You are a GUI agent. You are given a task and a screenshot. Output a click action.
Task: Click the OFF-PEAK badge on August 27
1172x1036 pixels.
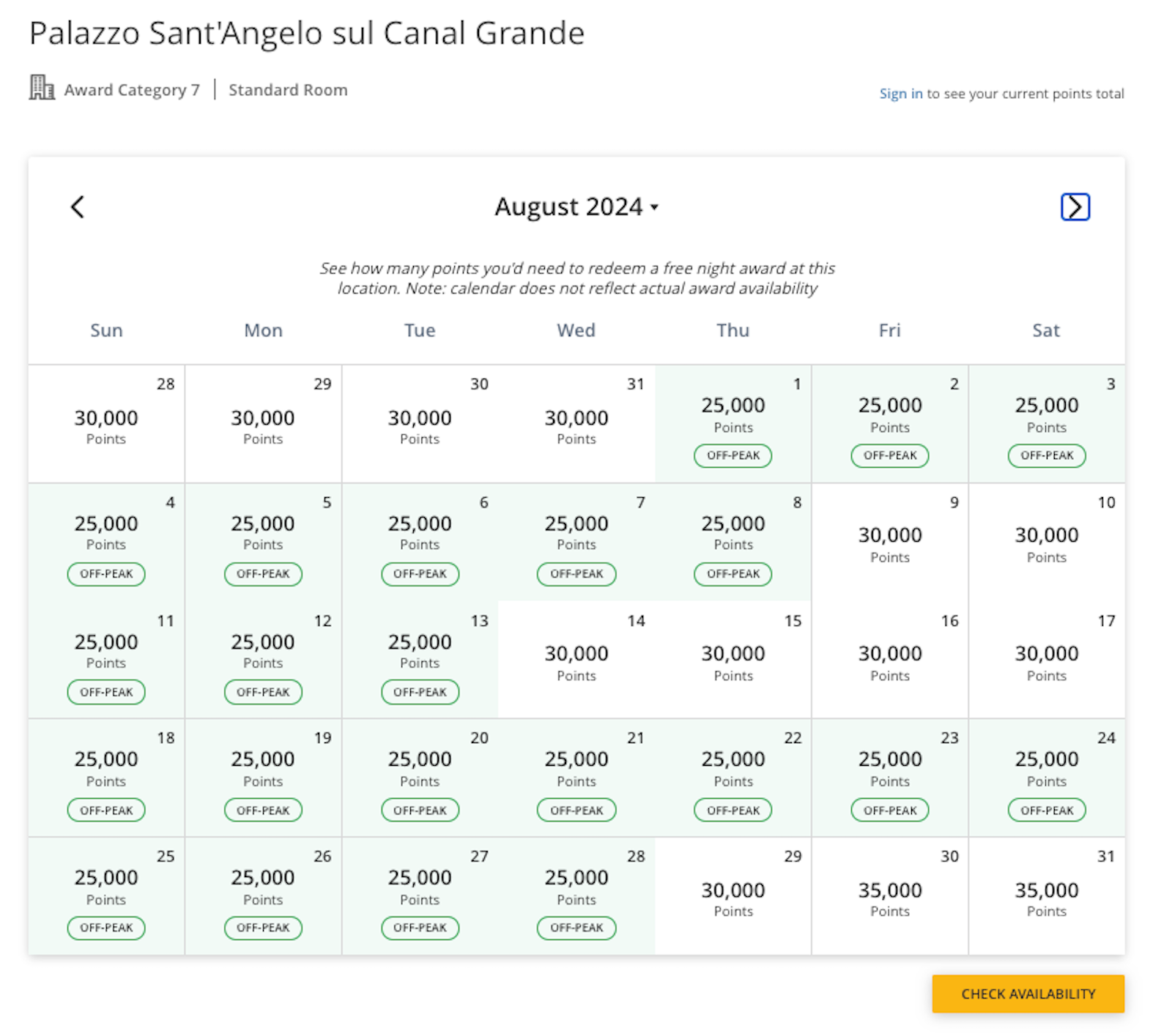coord(420,928)
